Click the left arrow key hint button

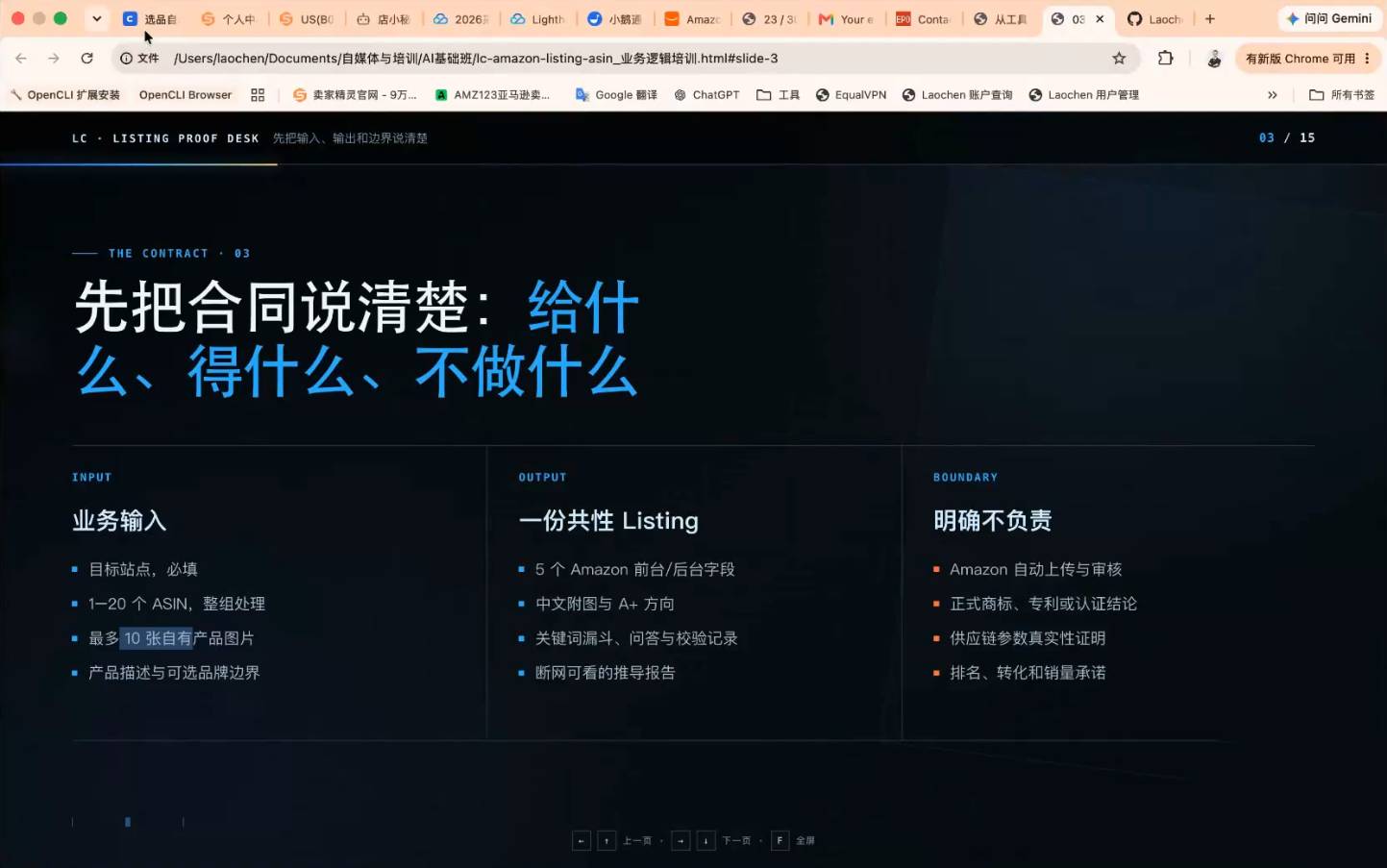tap(582, 841)
